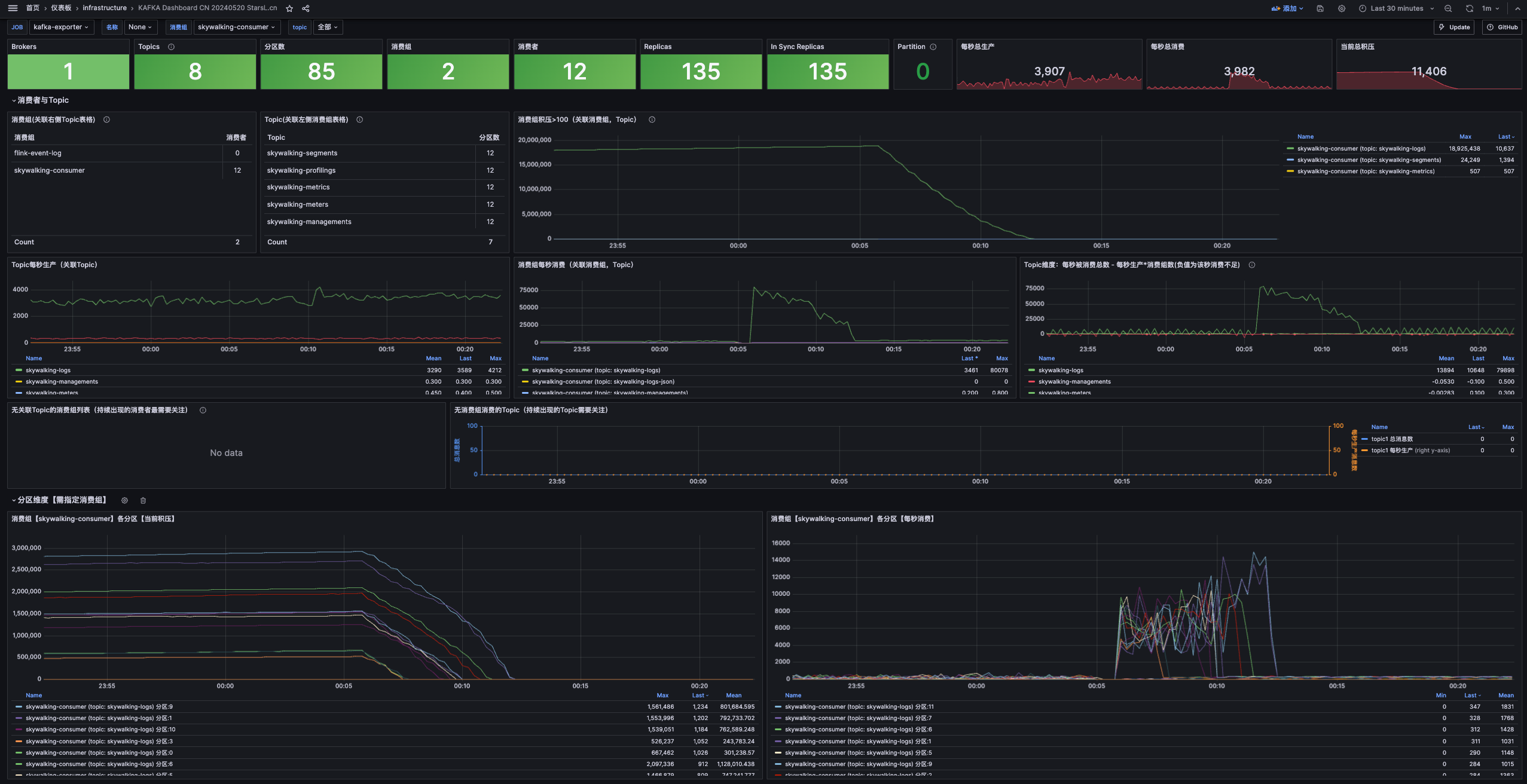Open the 添加 dropdown in top bar
This screenshot has width=1527, height=784.
(x=1287, y=8)
